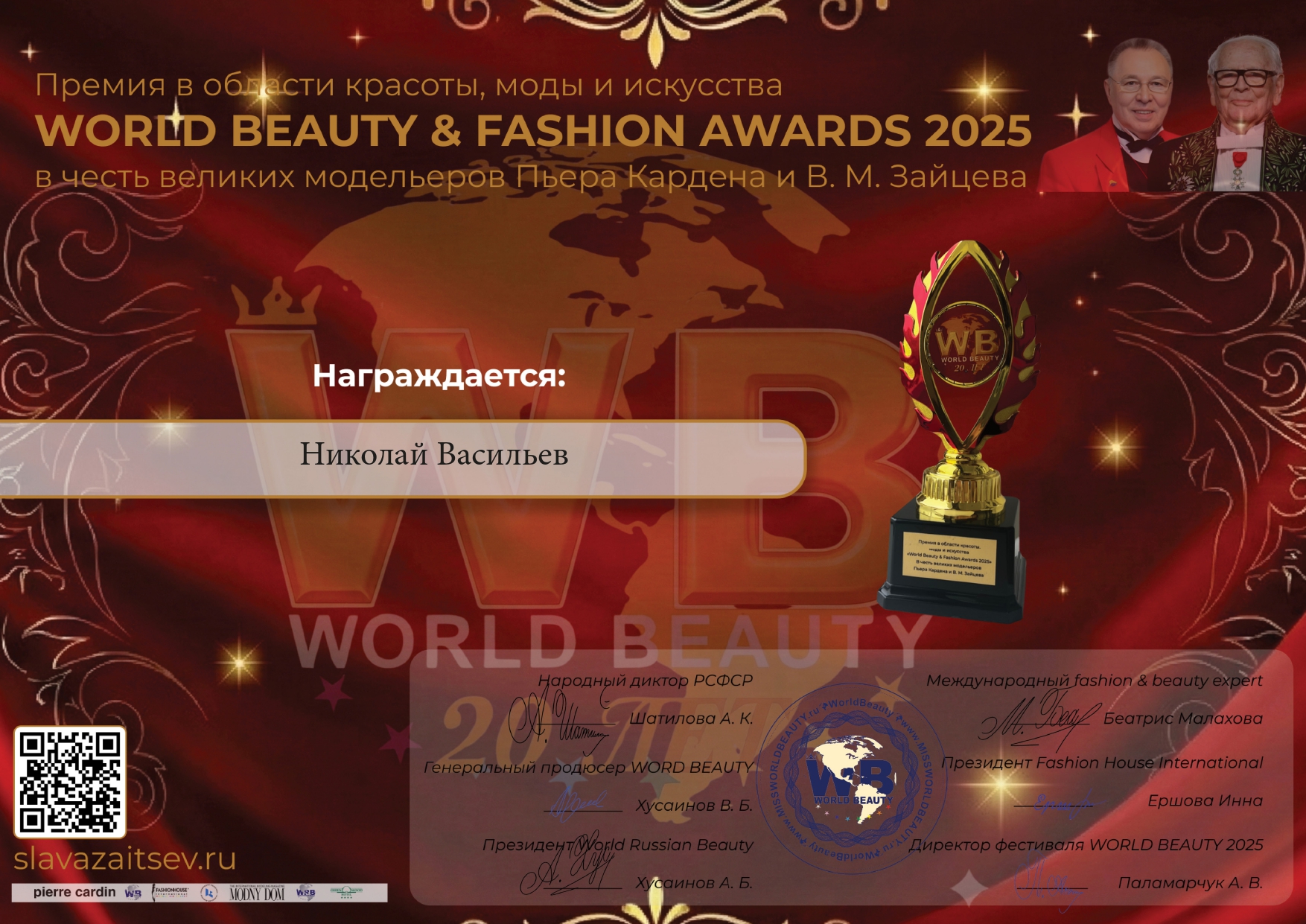Click the Fashion House International logo
Image resolution: width=1306 pixels, height=924 pixels.
pos(171,893)
